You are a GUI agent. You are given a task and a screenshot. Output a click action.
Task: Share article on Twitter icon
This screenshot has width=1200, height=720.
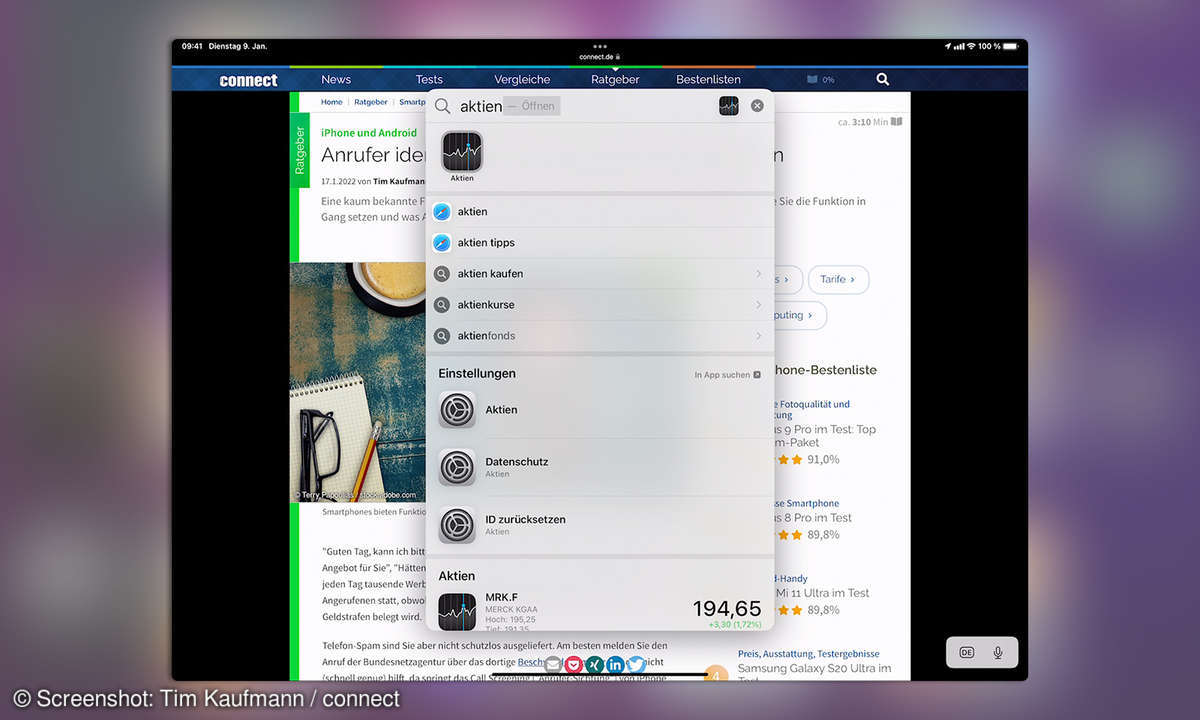(636, 664)
